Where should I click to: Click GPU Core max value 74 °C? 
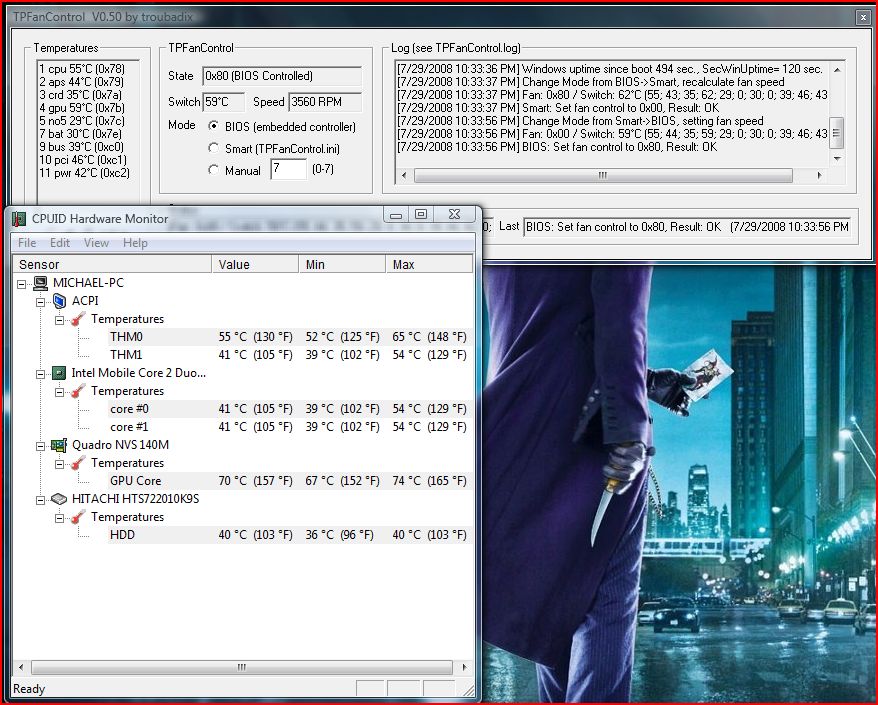pyautogui.click(x=429, y=480)
